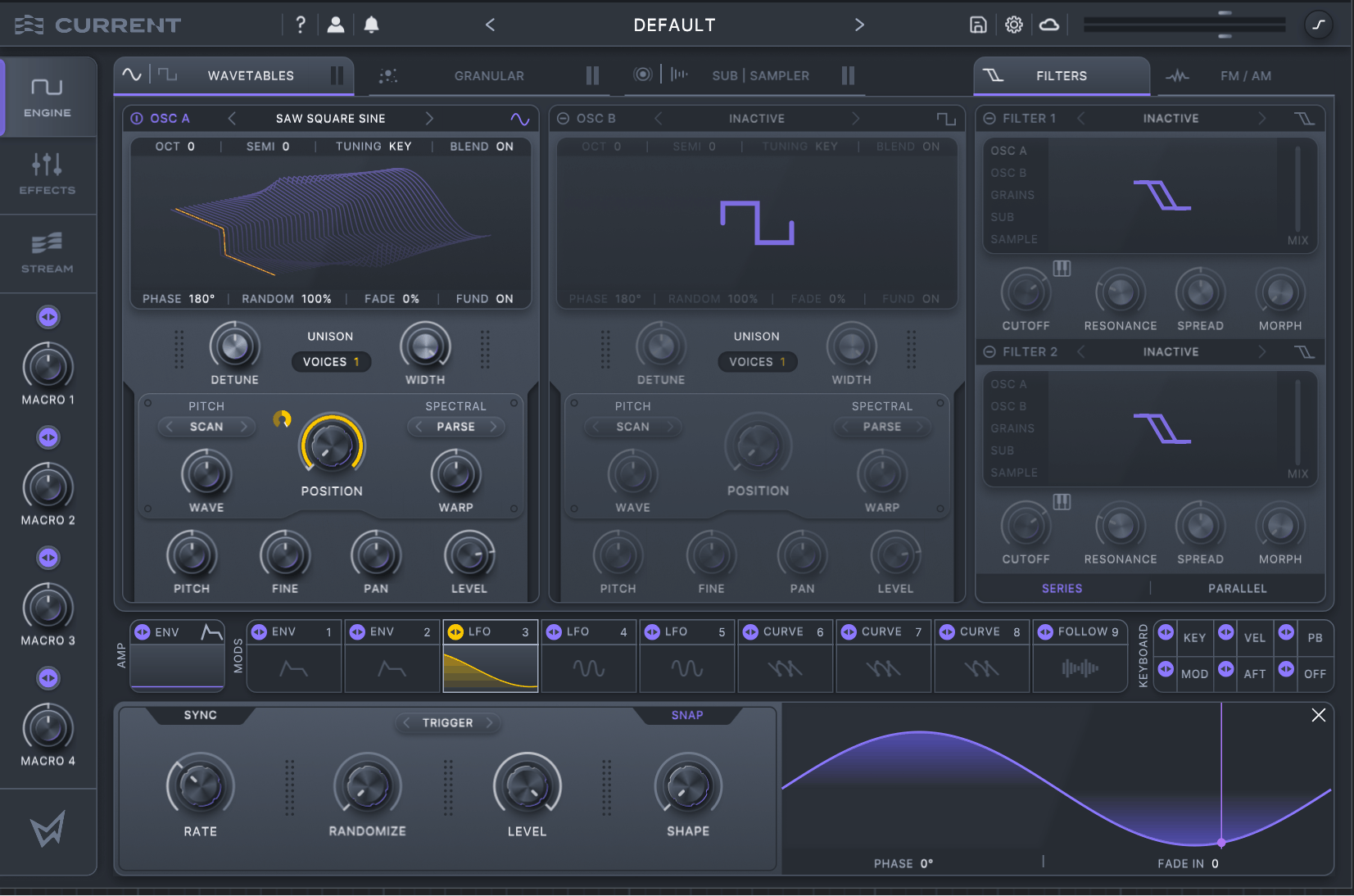The width and height of the screenshot is (1354, 896).
Task: Click the Filter 2 lowpass shape icon
Action: point(1304,352)
